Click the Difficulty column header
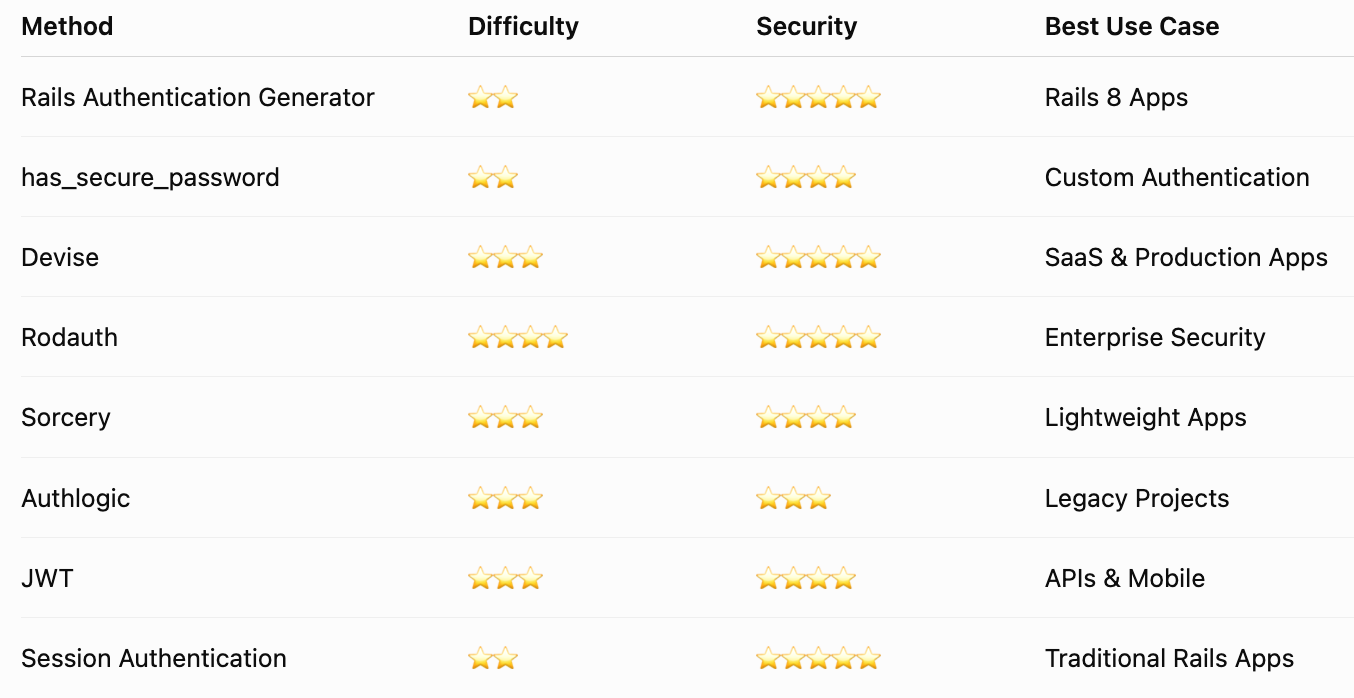The height and width of the screenshot is (698, 1354). [x=523, y=27]
